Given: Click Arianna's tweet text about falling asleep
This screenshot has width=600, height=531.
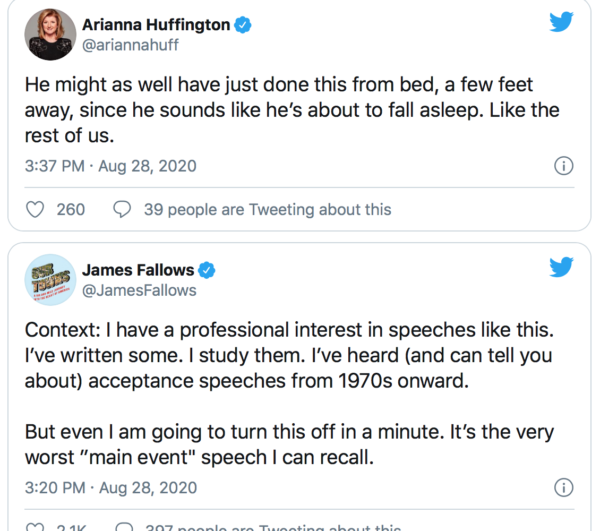Looking at the screenshot, I should click(x=290, y=109).
